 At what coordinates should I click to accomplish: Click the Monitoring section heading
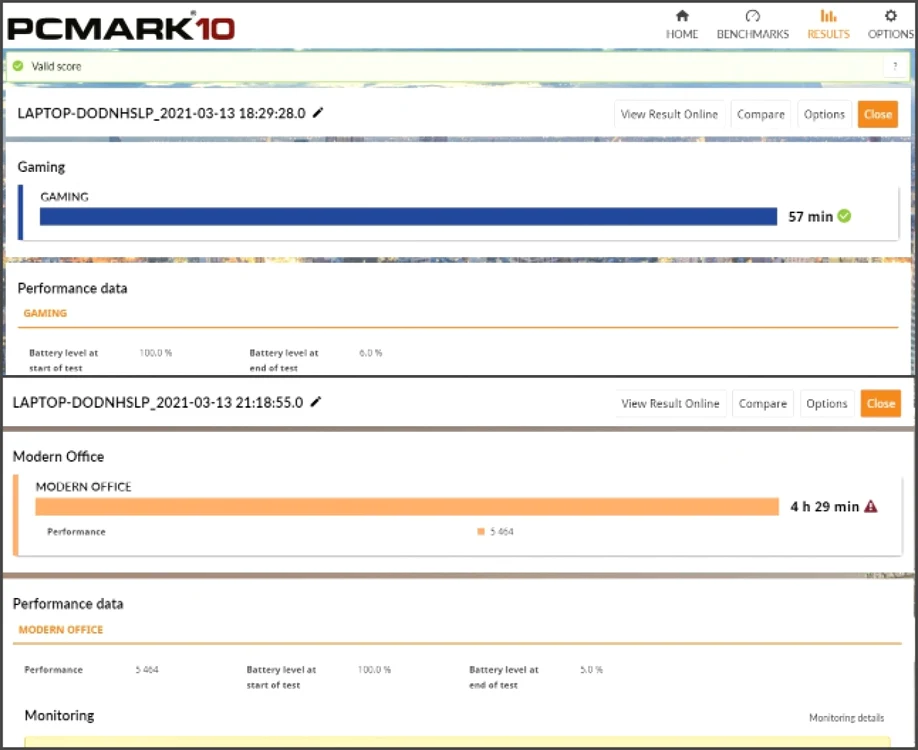(59, 715)
